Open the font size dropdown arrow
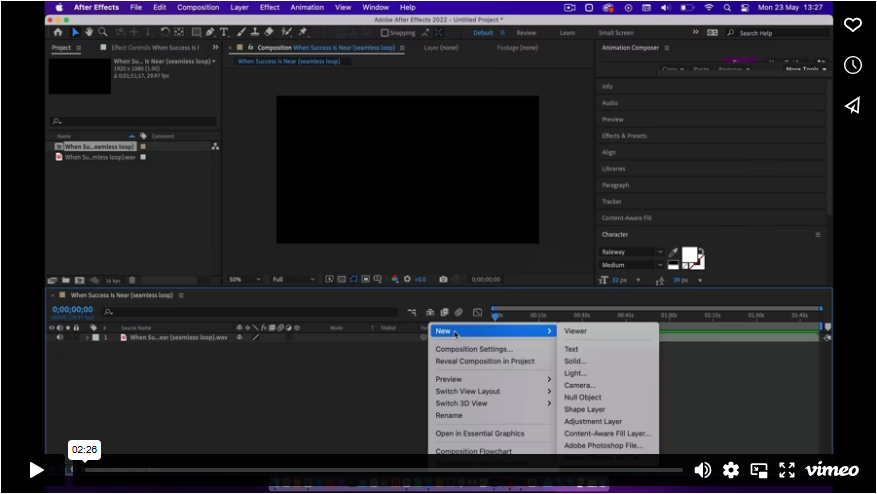 pyautogui.click(x=638, y=280)
